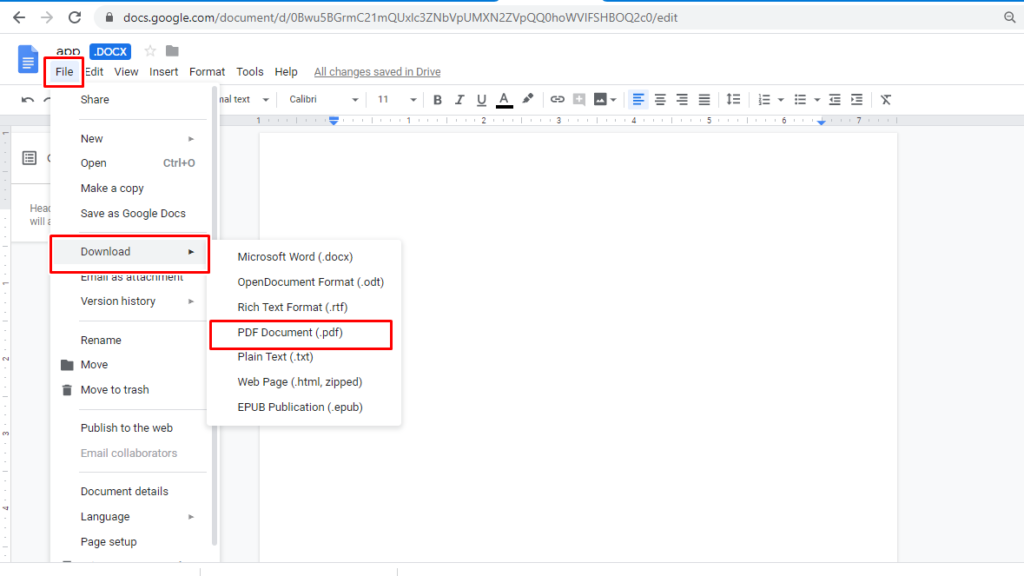Viewport: 1024px width, 576px height.
Task: Increase the indent
Action: pos(857,99)
